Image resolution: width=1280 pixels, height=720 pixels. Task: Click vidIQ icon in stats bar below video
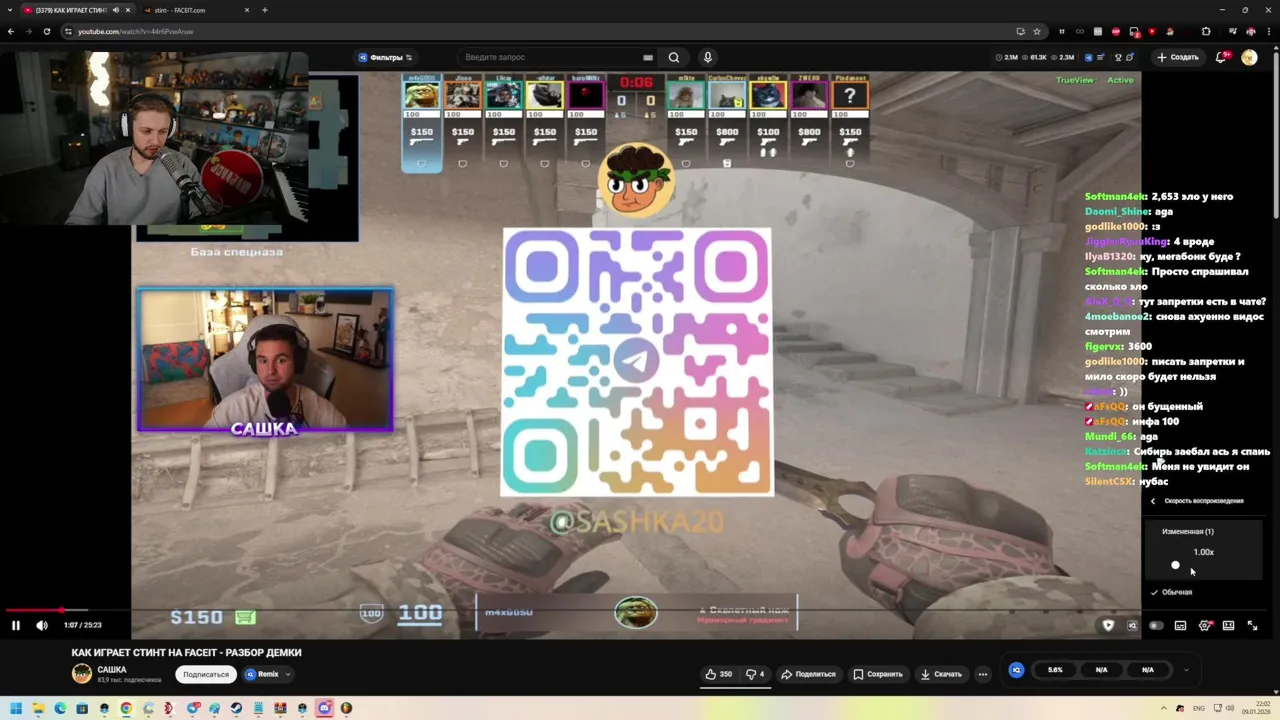click(x=1016, y=670)
